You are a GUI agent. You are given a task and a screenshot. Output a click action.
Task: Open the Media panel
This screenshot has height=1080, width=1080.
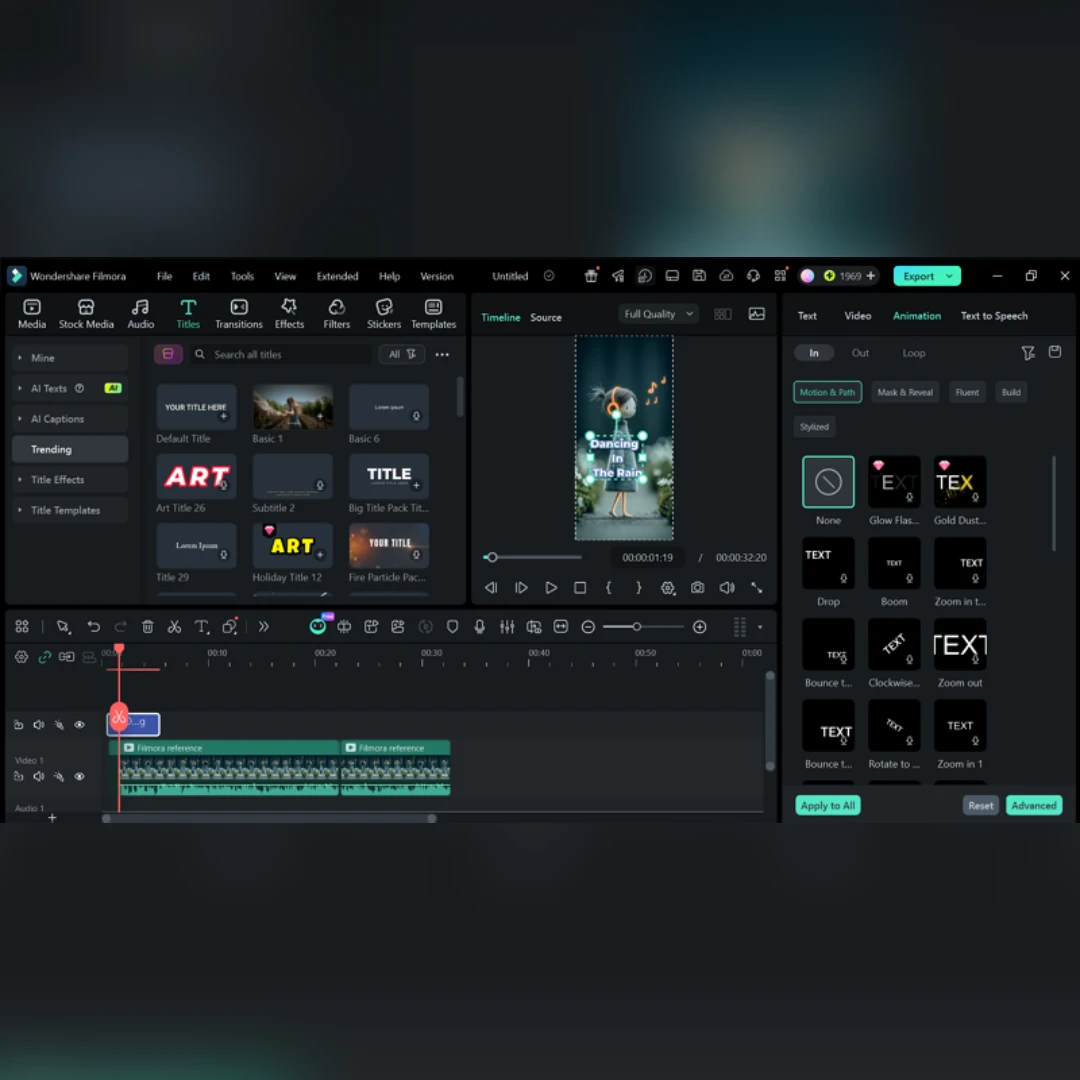tap(32, 313)
